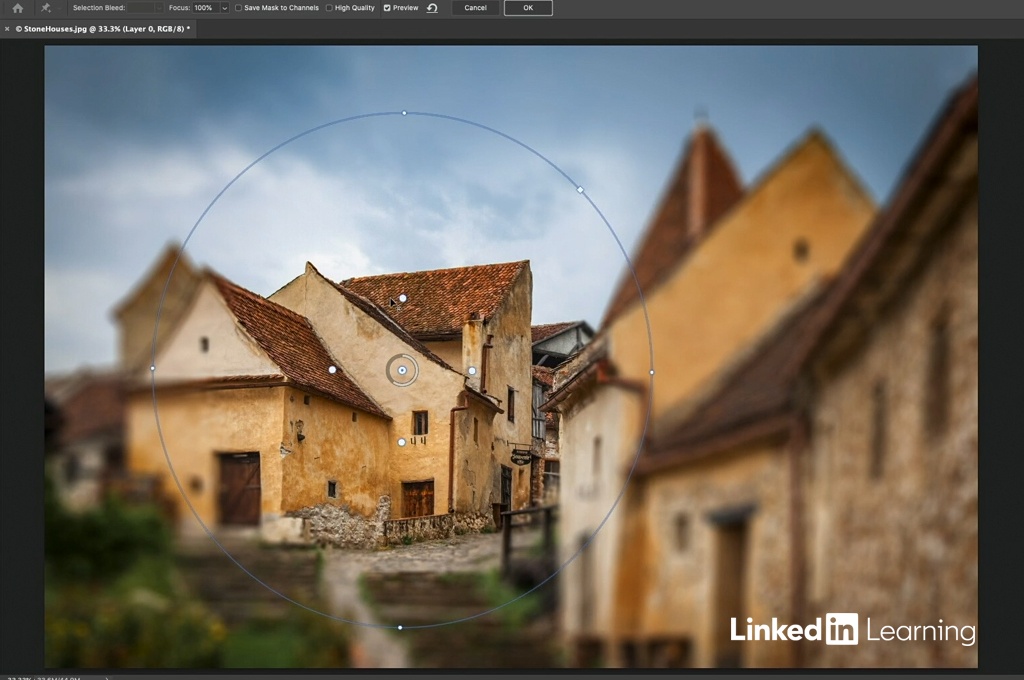This screenshot has width=1024, height=680.
Task: Click the top ellipse boundary handle
Action: (x=404, y=113)
